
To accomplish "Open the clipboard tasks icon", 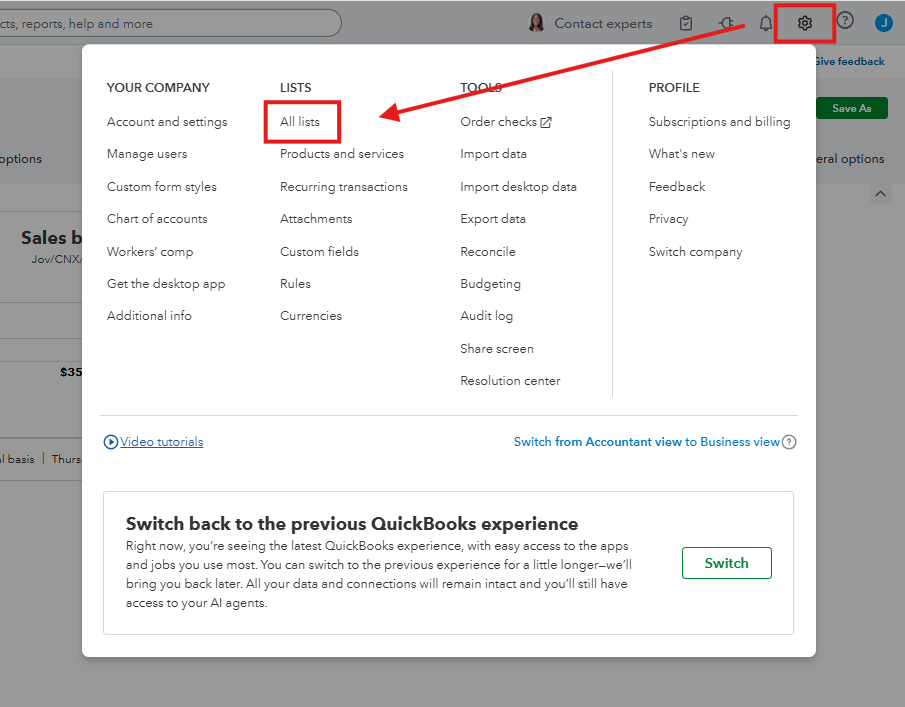I will (686, 23).
